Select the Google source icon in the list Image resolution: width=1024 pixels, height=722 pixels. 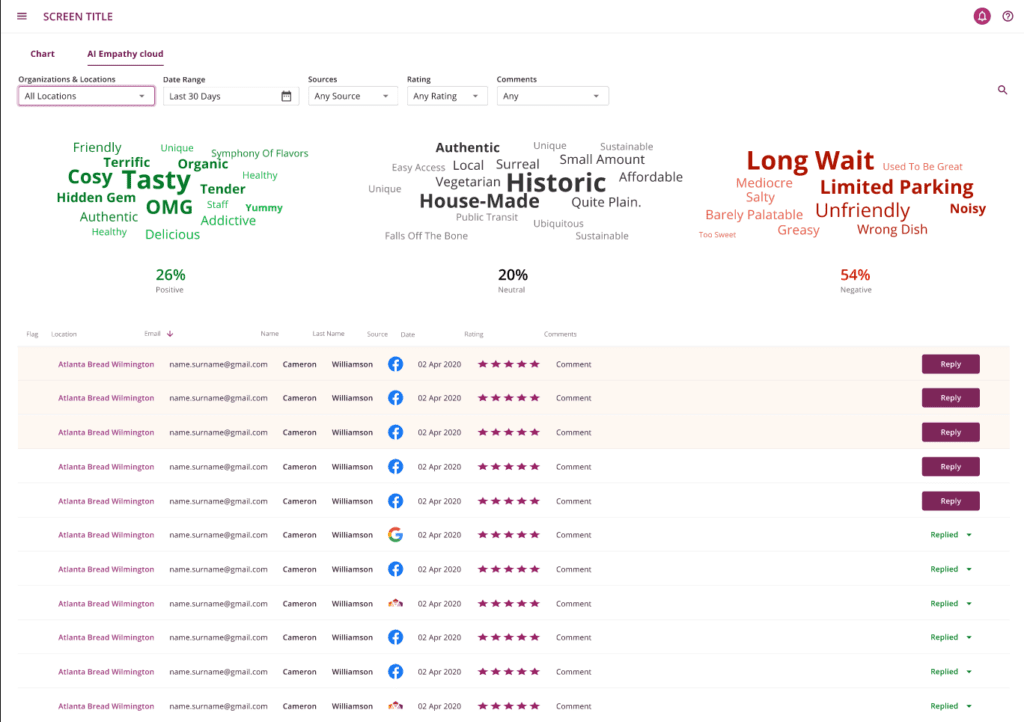click(x=395, y=534)
